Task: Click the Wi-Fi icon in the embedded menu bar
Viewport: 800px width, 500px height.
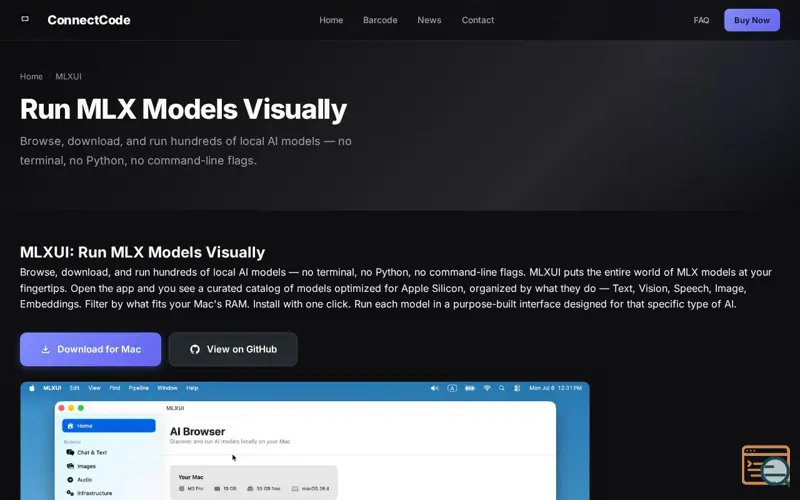Action: click(487, 388)
